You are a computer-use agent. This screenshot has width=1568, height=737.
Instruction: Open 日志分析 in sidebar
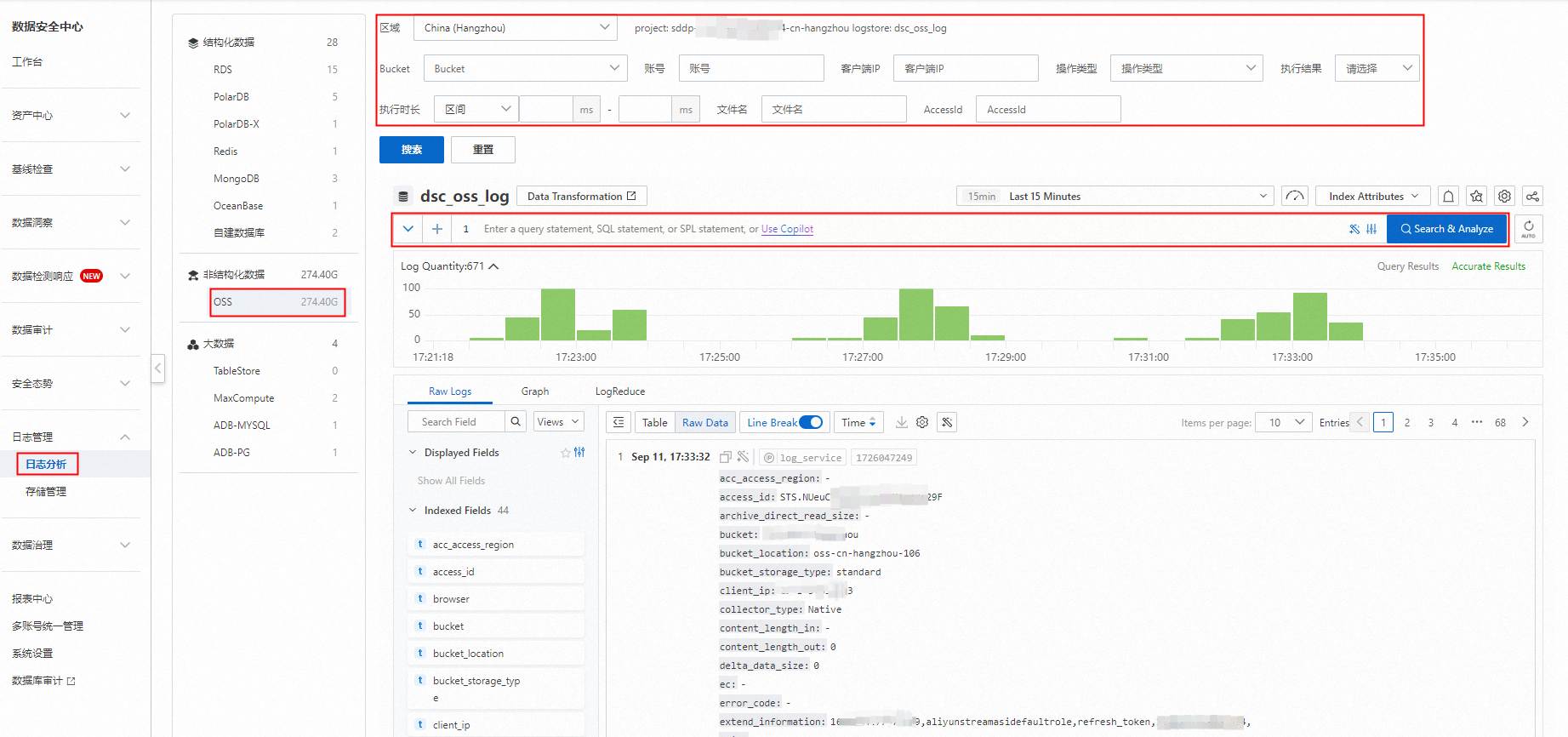pos(46,465)
